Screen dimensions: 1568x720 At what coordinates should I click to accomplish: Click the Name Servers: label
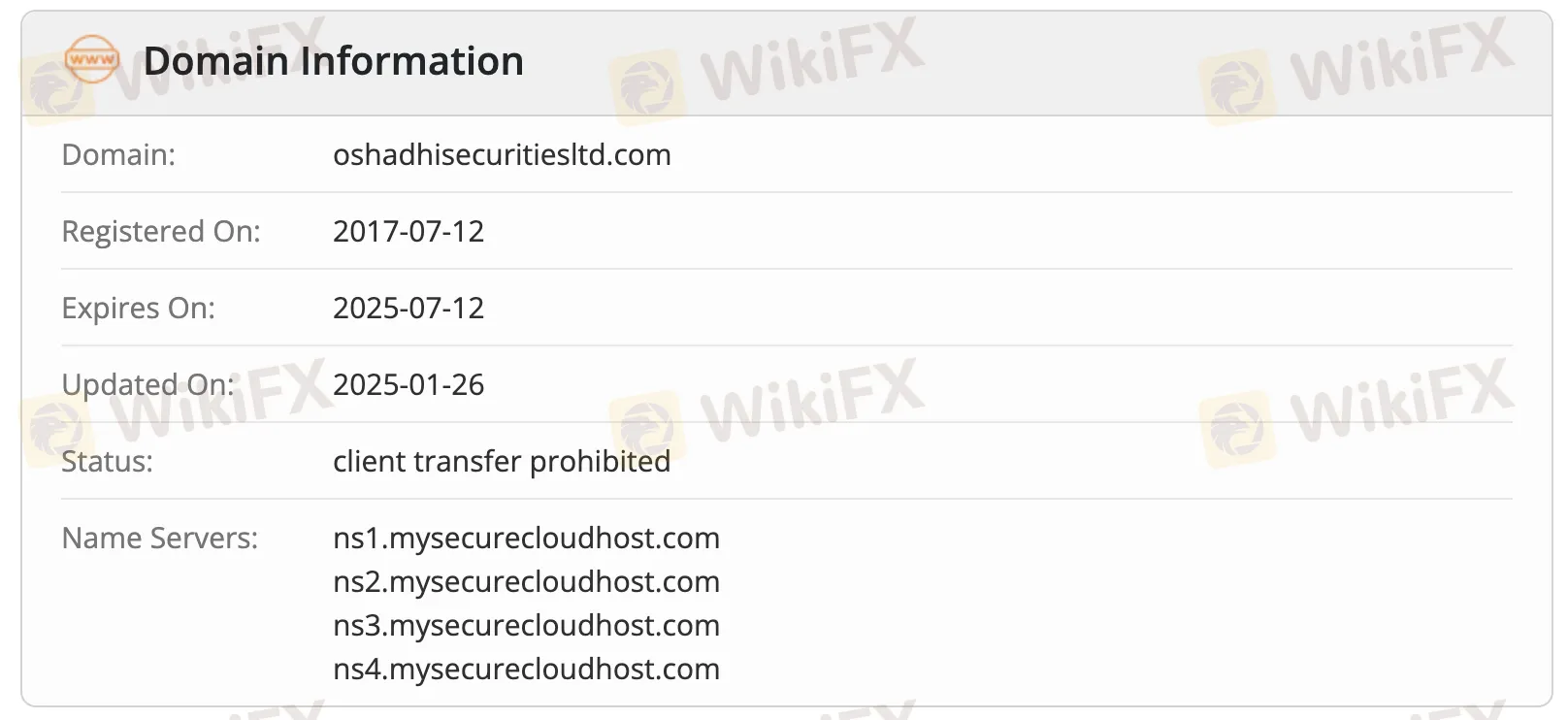click(x=160, y=539)
